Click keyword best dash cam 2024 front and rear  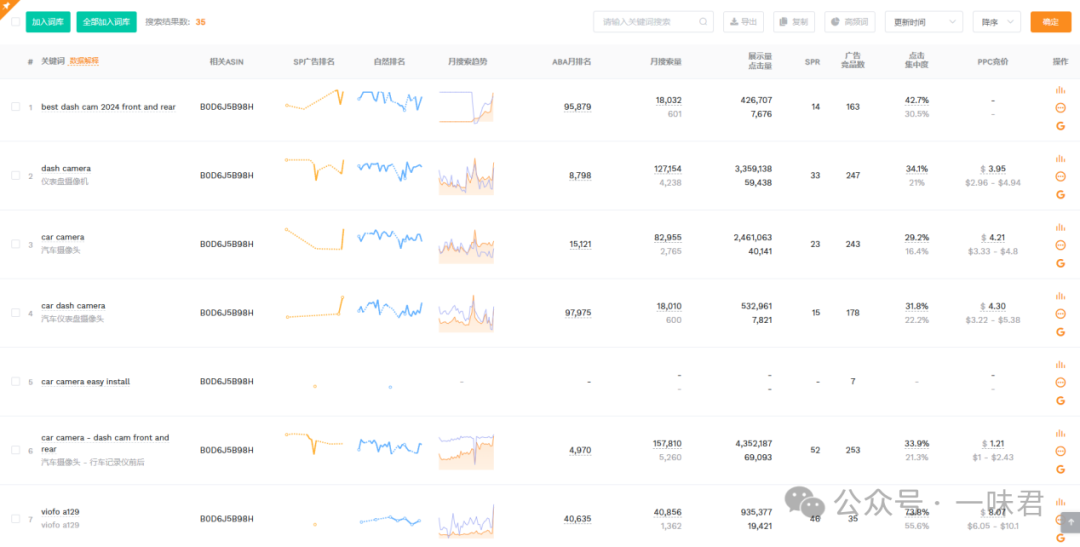point(108,107)
